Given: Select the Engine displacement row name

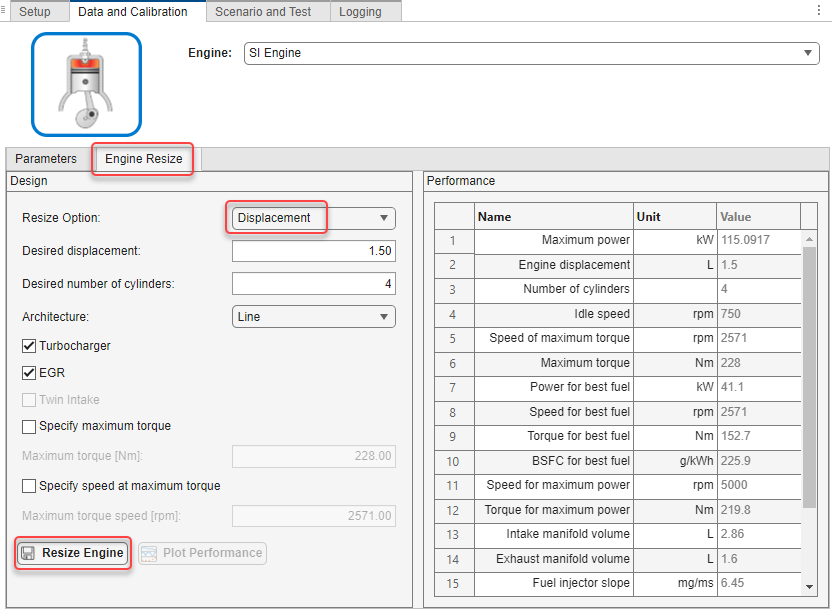Looking at the screenshot, I should pos(554,265).
